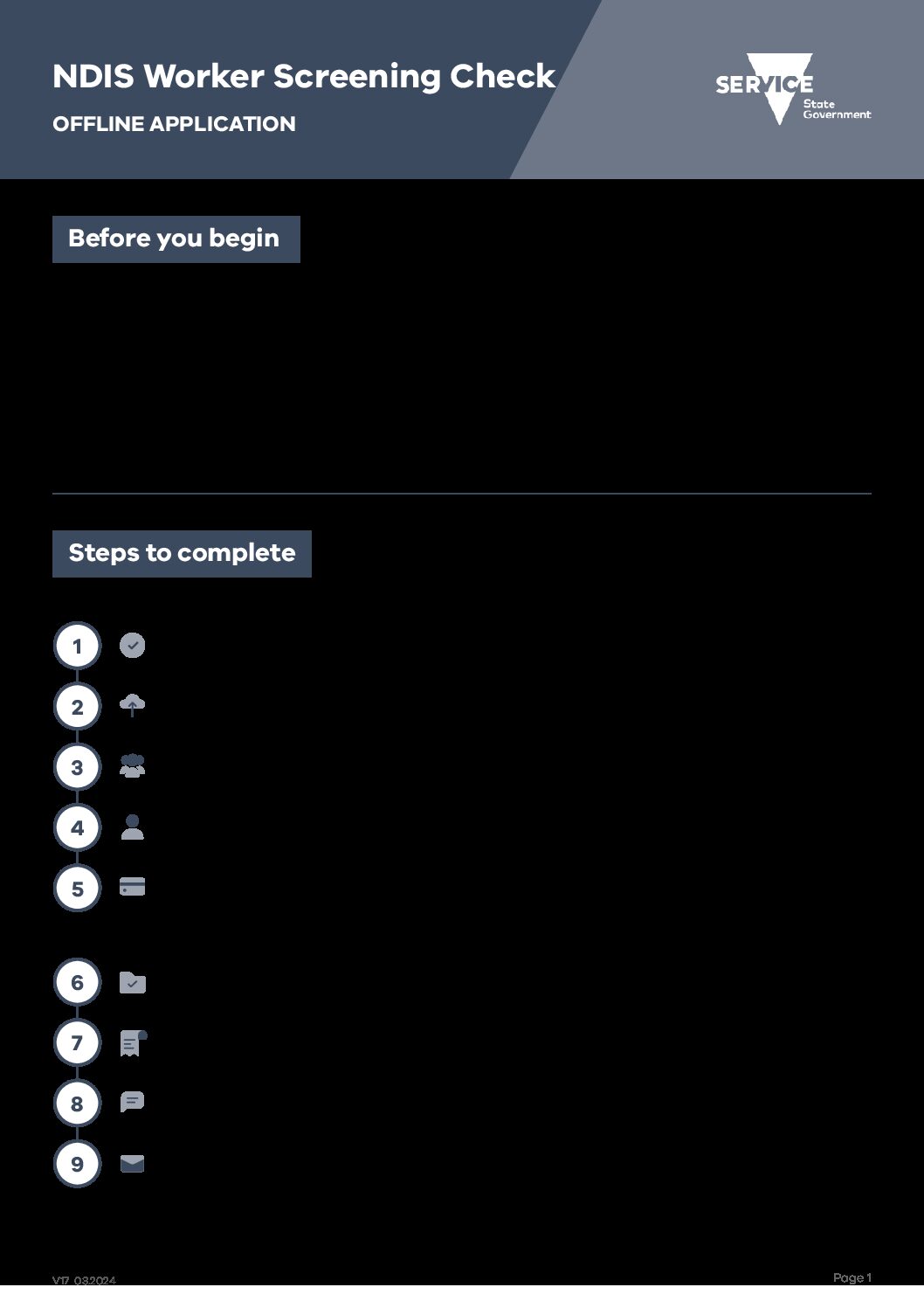Click the group of people icon at step 3
Screen dimensions: 924x1308
coord(132,766)
